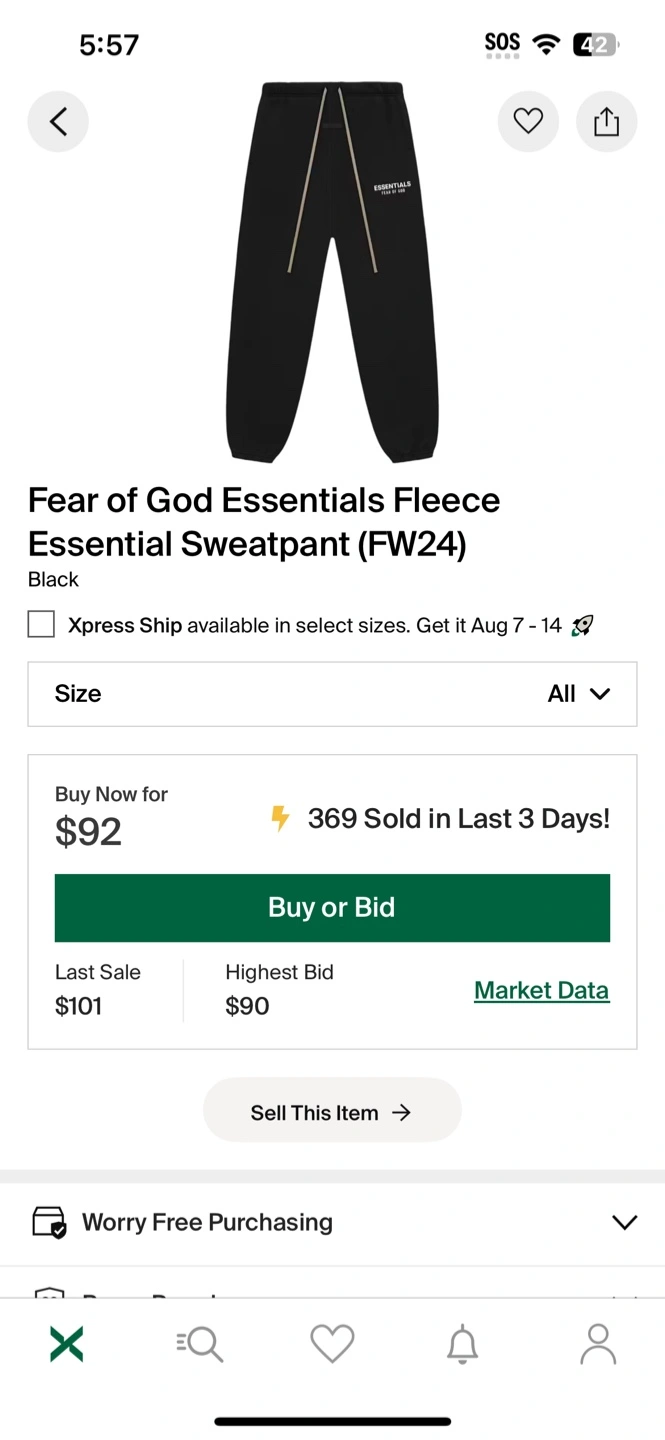
Task: Tap the back arrow button
Action: tap(58, 122)
